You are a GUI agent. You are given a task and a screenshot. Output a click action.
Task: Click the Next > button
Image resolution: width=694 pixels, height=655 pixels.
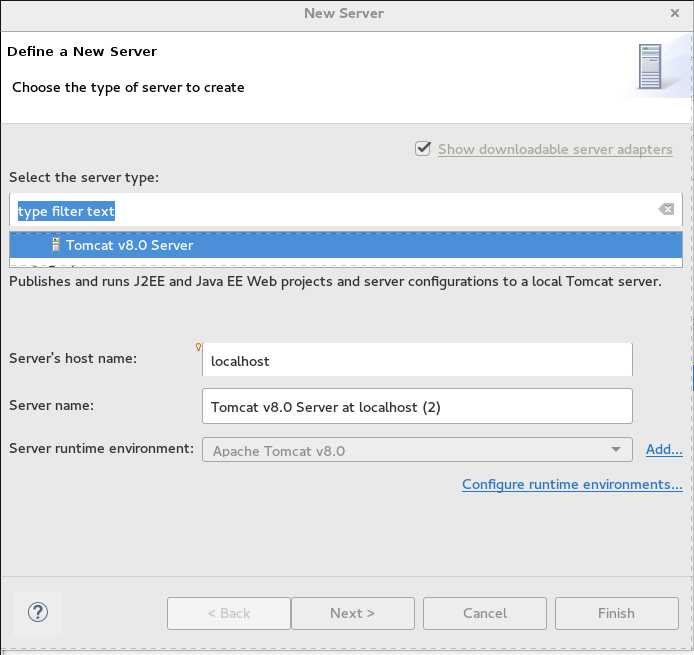353,613
